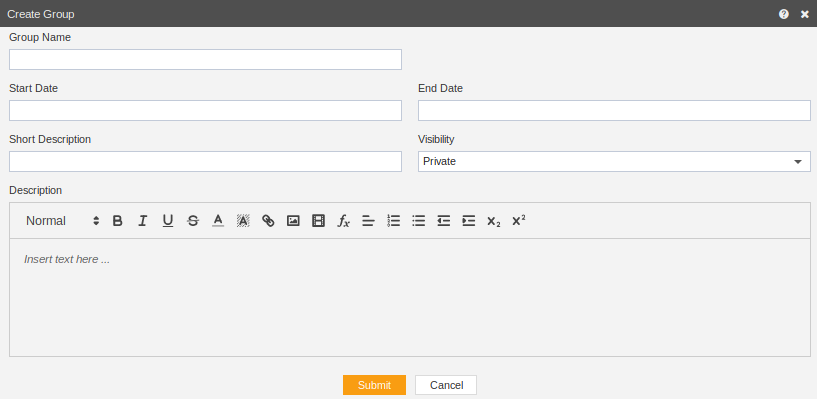Create a numbered list

point(393,221)
